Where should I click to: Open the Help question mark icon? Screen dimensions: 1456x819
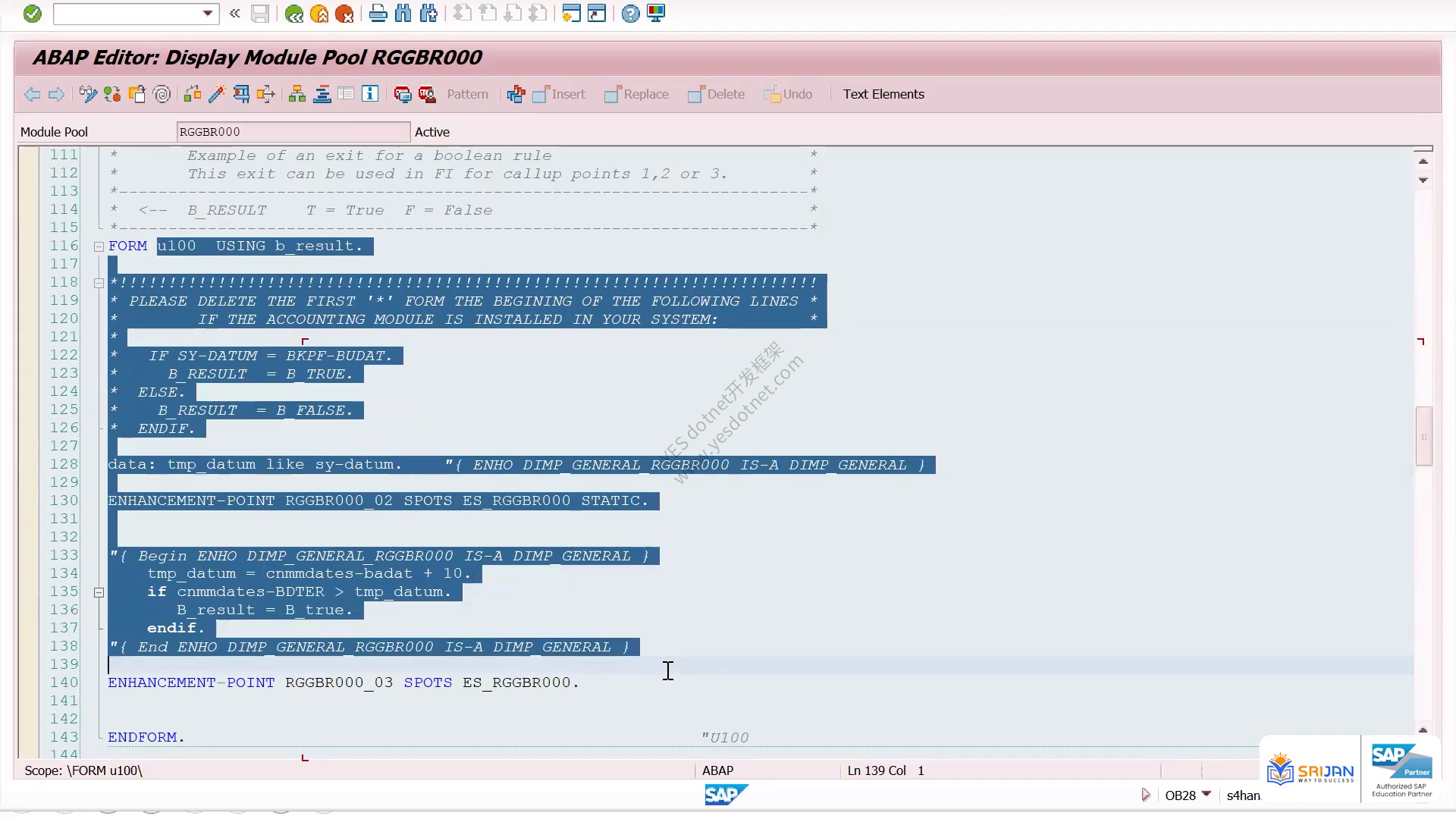630,14
